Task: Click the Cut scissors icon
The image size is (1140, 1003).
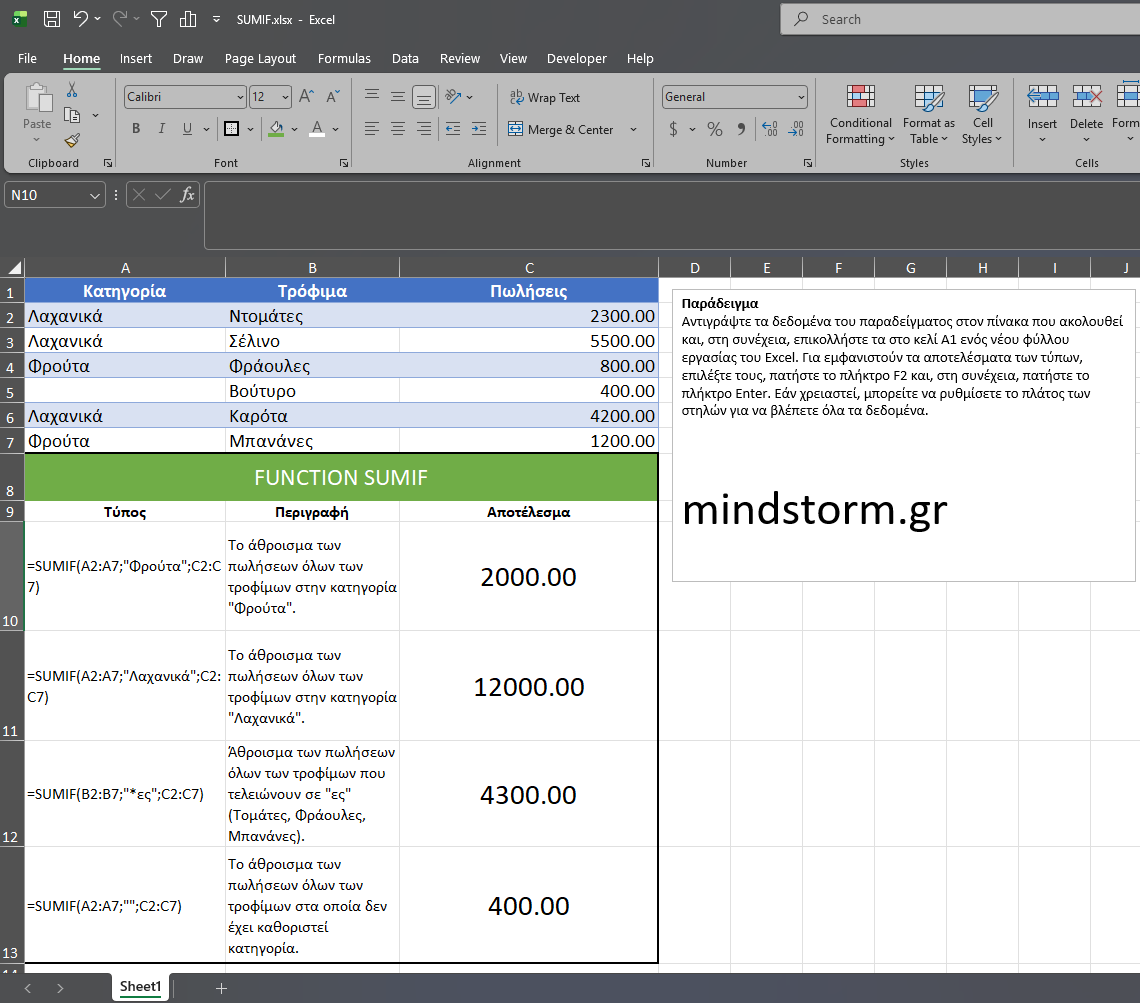Action: click(x=71, y=90)
